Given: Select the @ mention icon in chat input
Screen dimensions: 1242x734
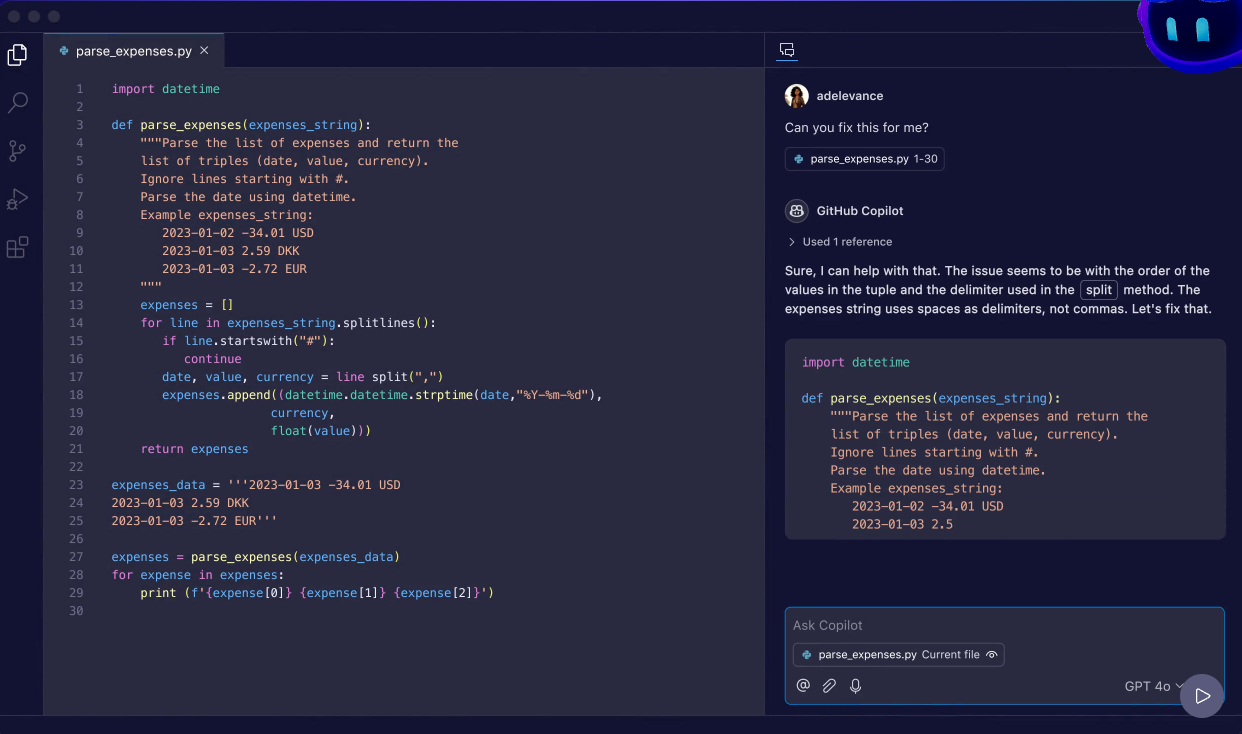Looking at the screenshot, I should coord(803,686).
